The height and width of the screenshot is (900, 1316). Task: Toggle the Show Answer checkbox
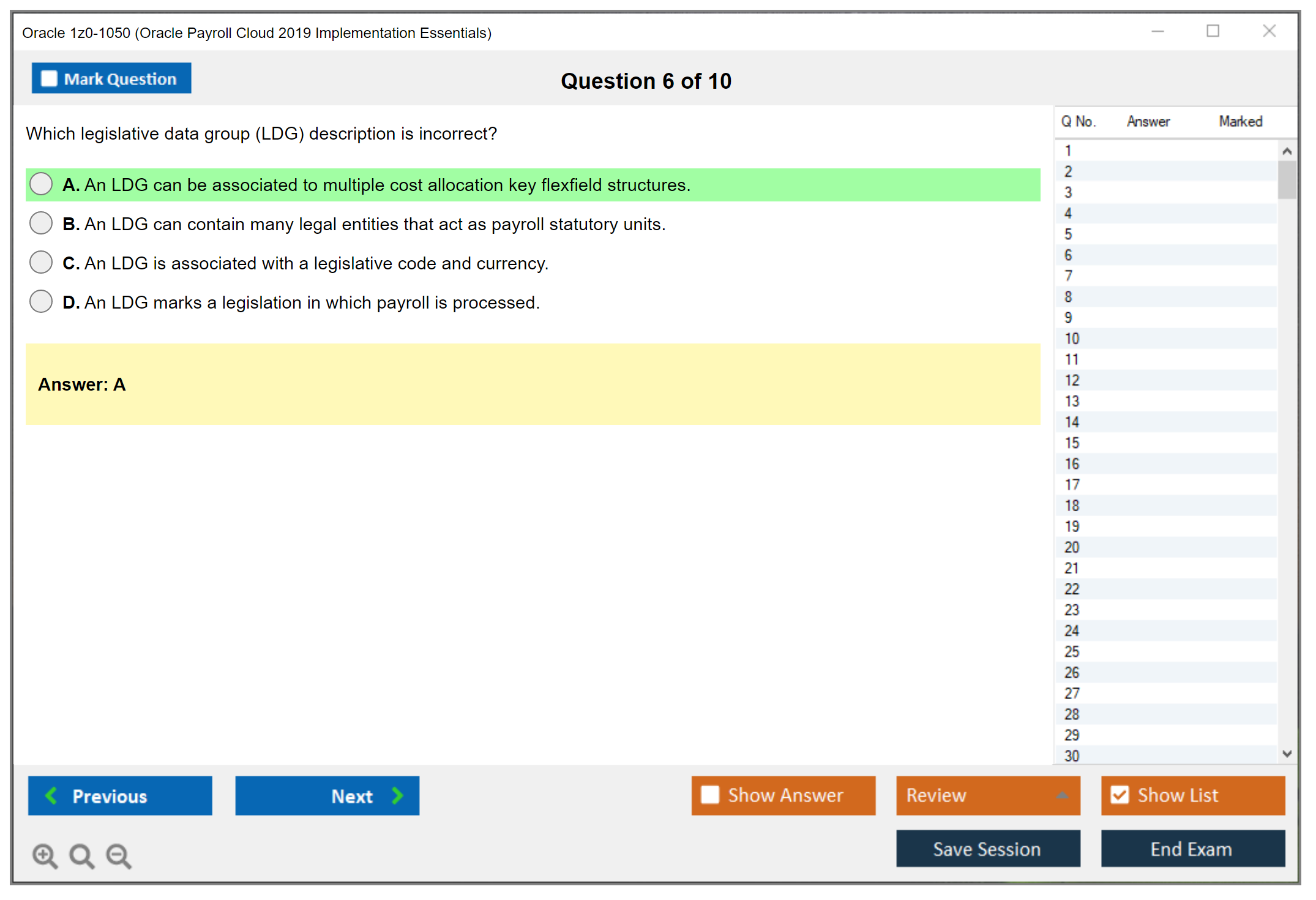point(710,795)
